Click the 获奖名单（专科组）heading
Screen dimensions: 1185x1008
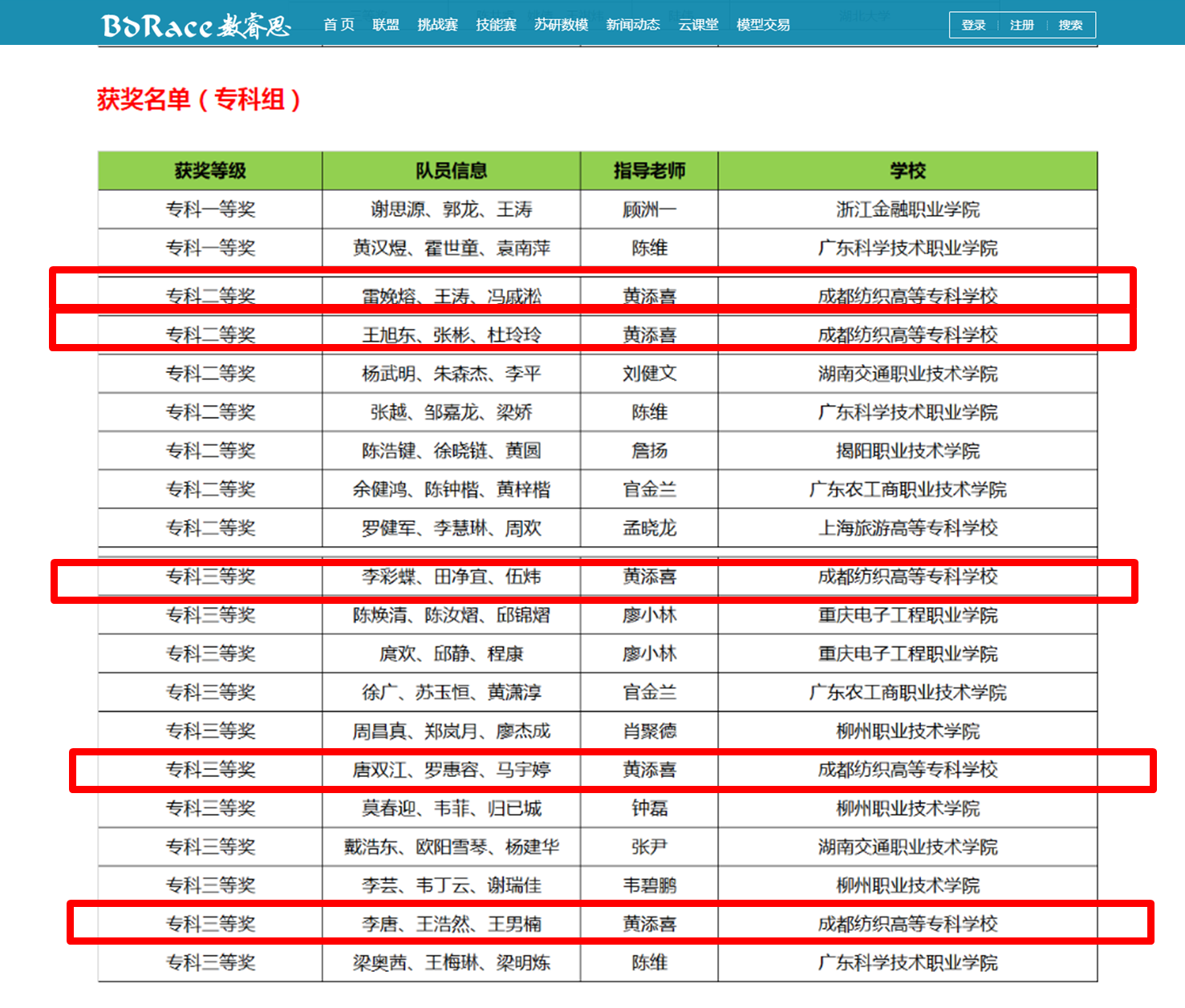pyautogui.click(x=199, y=99)
